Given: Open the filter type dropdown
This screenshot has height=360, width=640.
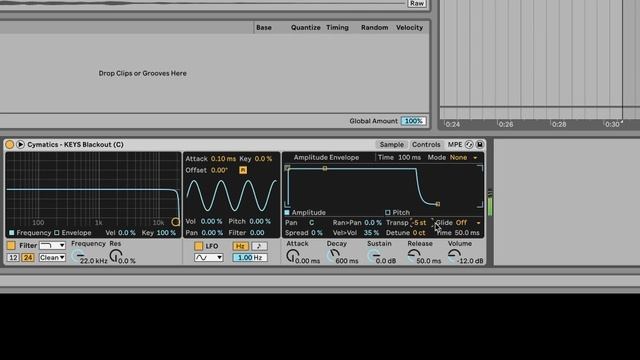Looking at the screenshot, I should click(52, 245).
